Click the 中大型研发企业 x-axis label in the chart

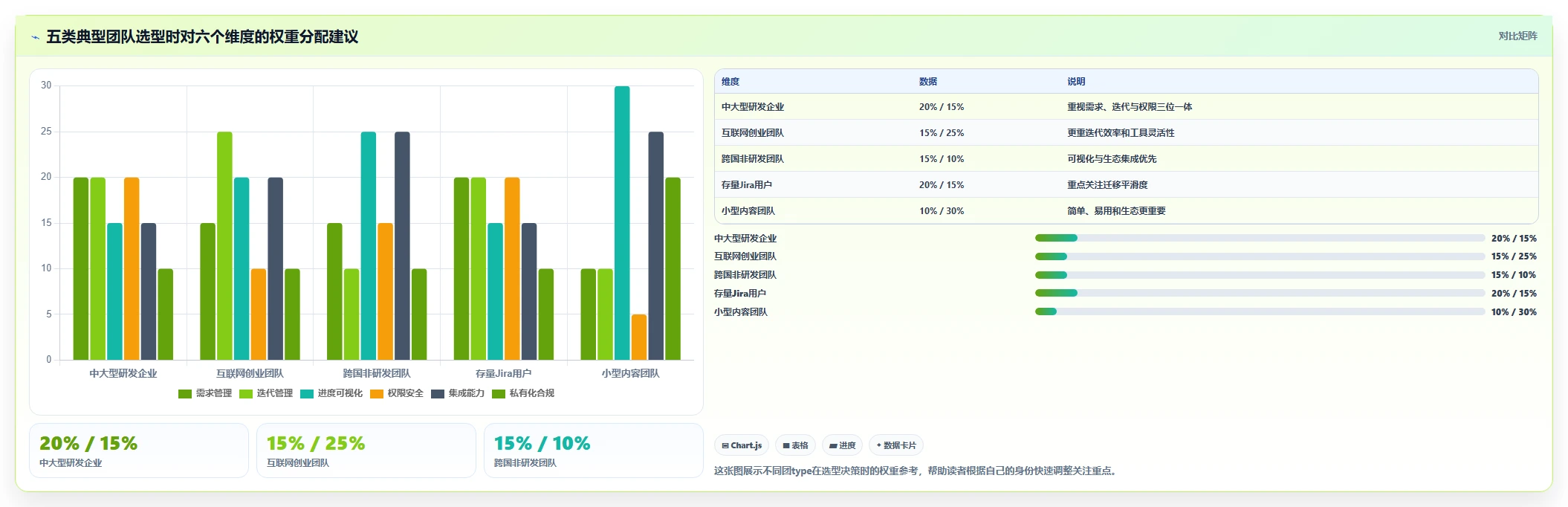coord(123,373)
